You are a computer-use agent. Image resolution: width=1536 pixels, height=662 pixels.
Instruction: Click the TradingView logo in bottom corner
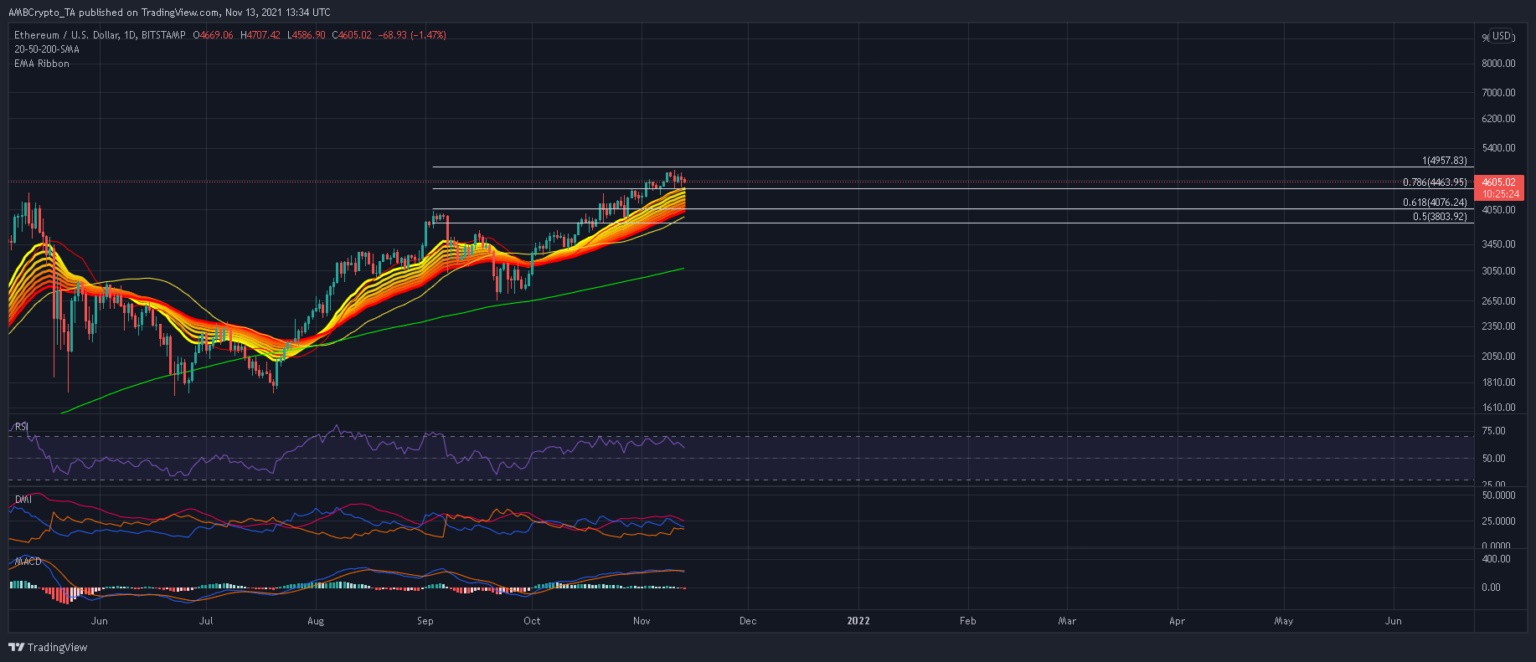coord(48,647)
